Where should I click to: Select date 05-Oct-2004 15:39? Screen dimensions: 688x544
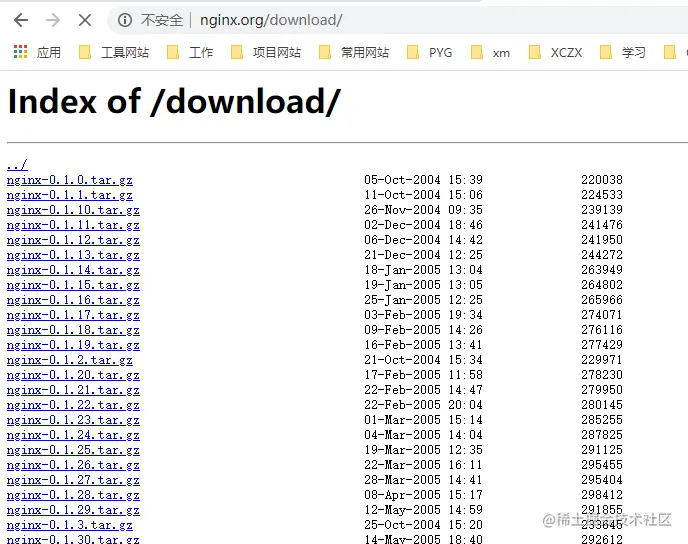(423, 179)
